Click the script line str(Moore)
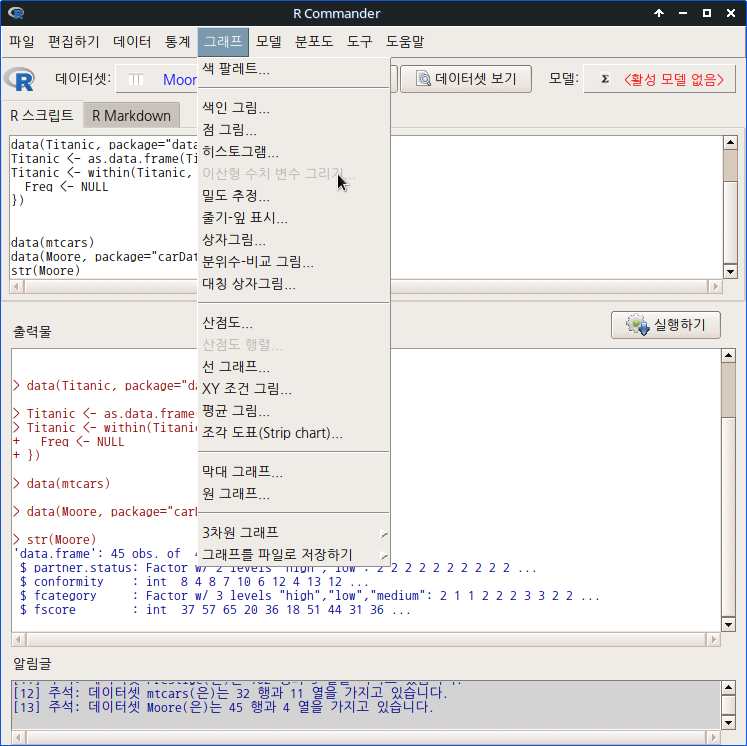Image resolution: width=747 pixels, height=746 pixels. point(46,271)
